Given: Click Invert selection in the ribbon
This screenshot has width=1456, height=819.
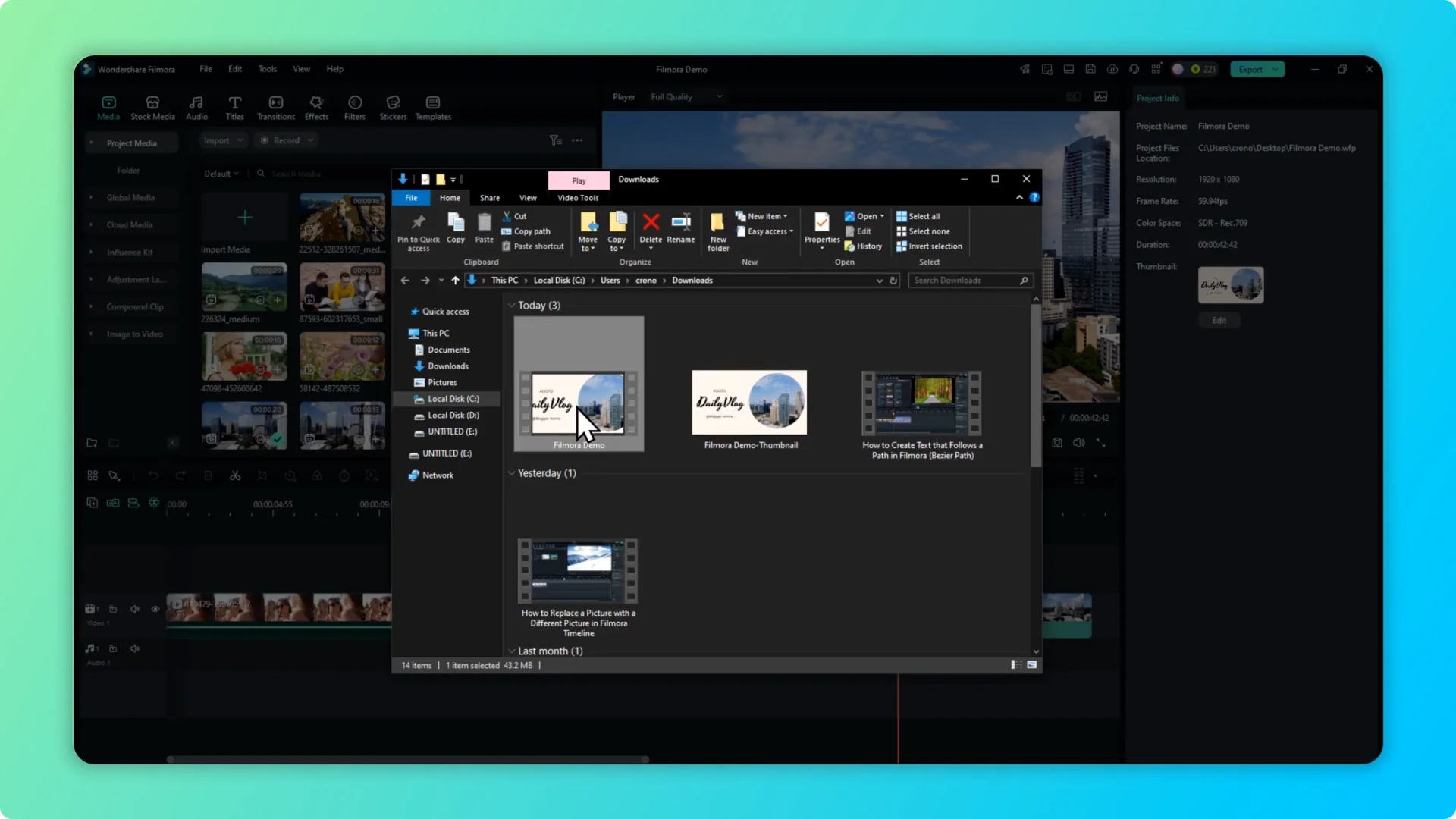Looking at the screenshot, I should coord(930,246).
